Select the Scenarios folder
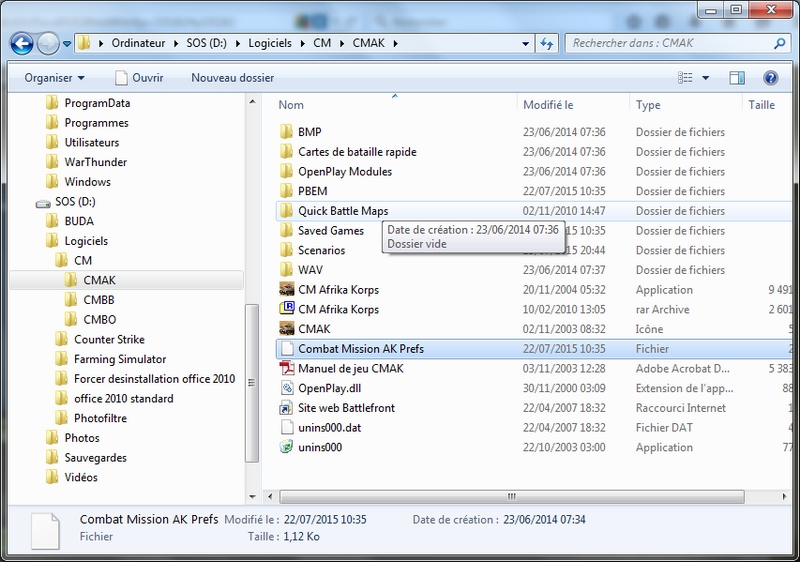This screenshot has height=562, width=800. click(x=321, y=250)
